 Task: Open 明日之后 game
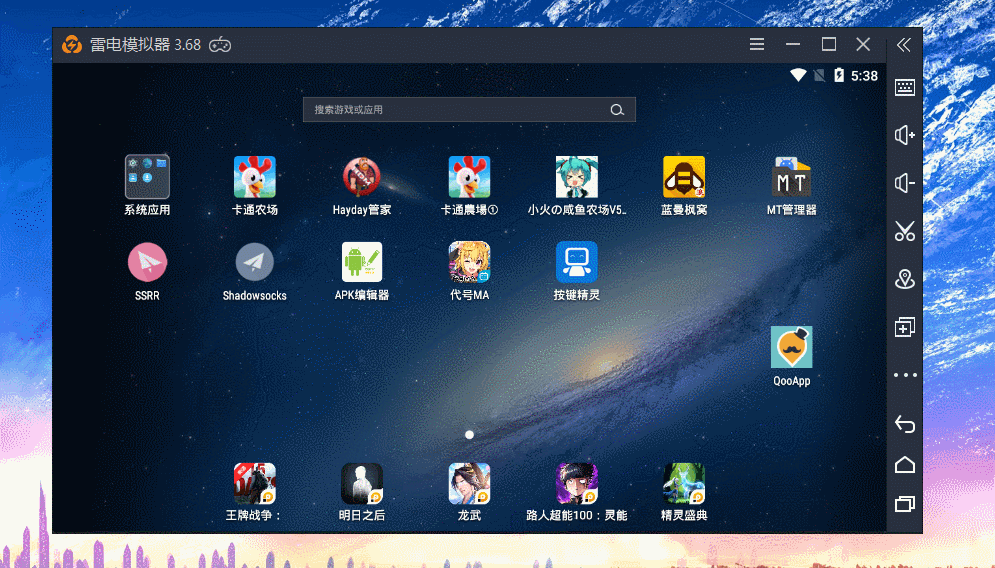362,484
